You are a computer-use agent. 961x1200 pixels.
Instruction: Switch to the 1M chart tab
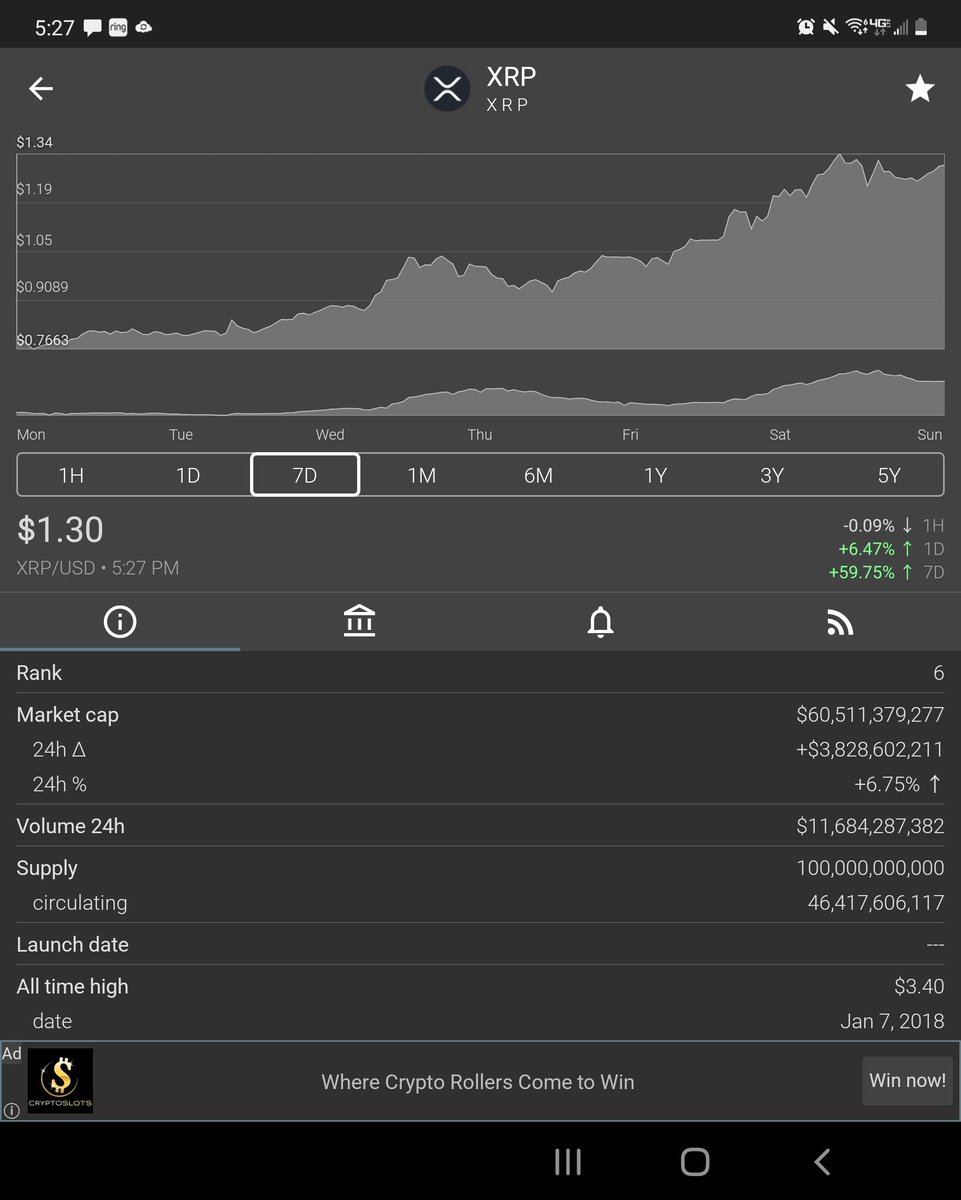(421, 475)
